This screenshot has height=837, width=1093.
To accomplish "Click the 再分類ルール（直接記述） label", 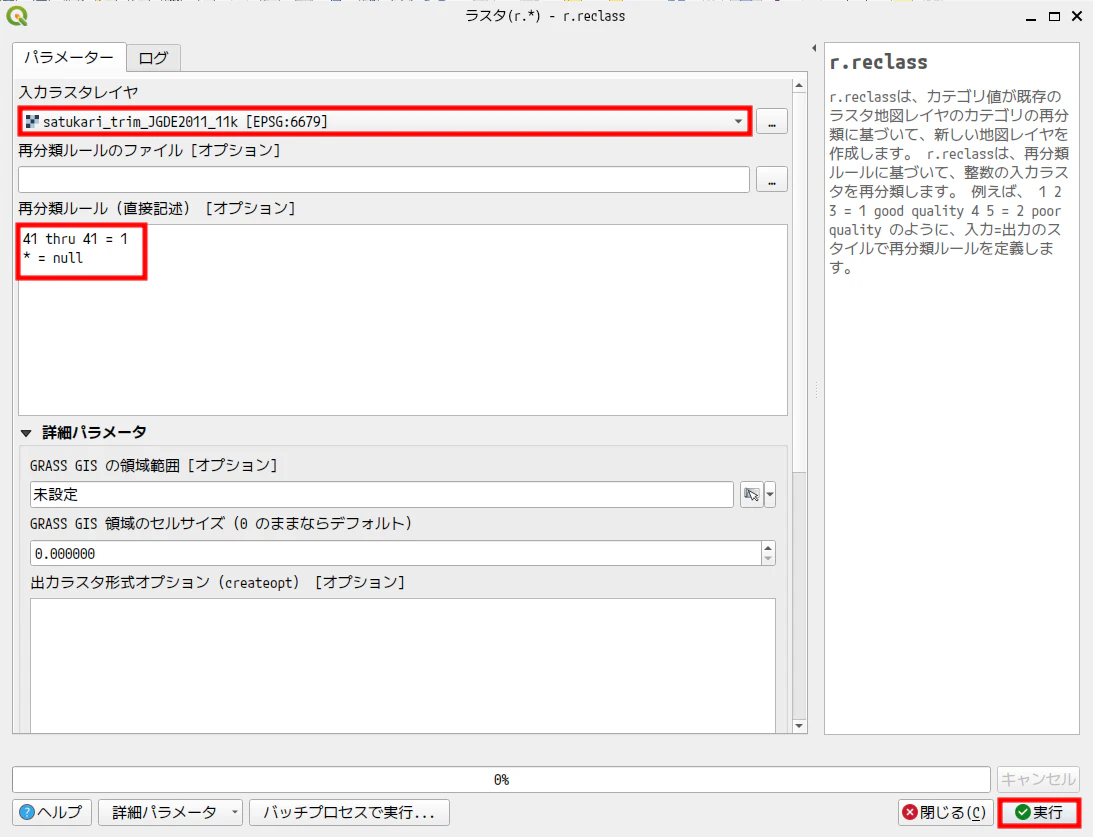I will 156,208.
